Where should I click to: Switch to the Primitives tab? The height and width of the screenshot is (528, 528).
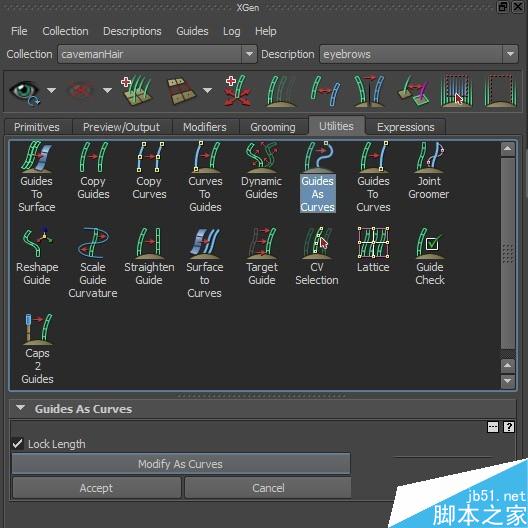37,127
